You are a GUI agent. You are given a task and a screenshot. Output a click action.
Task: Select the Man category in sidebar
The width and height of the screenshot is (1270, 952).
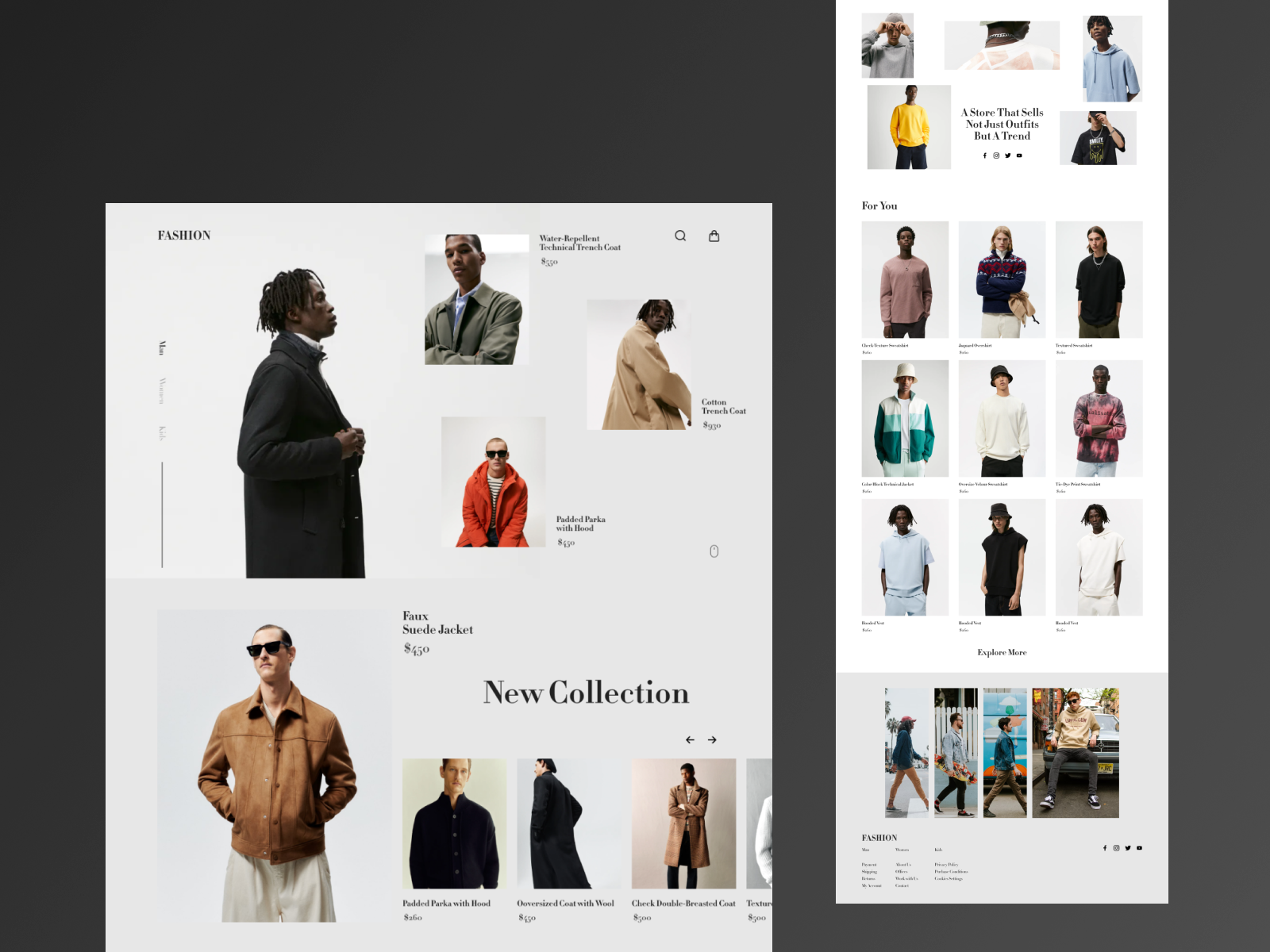click(x=162, y=347)
